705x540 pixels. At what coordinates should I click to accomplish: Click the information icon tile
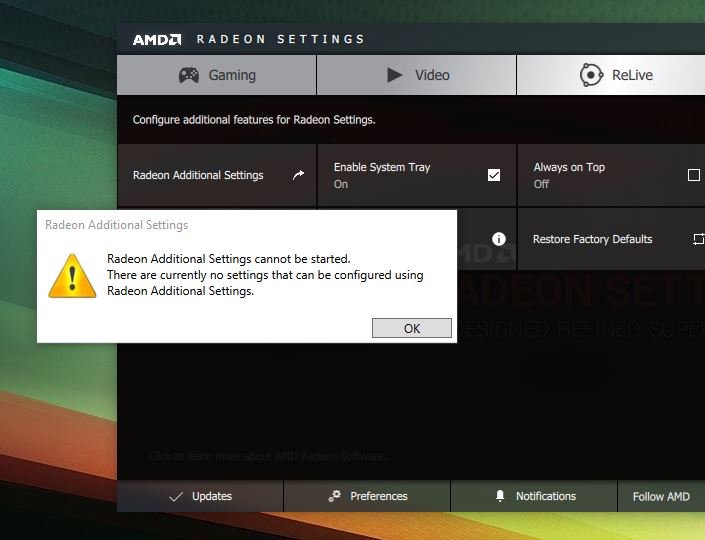499,239
